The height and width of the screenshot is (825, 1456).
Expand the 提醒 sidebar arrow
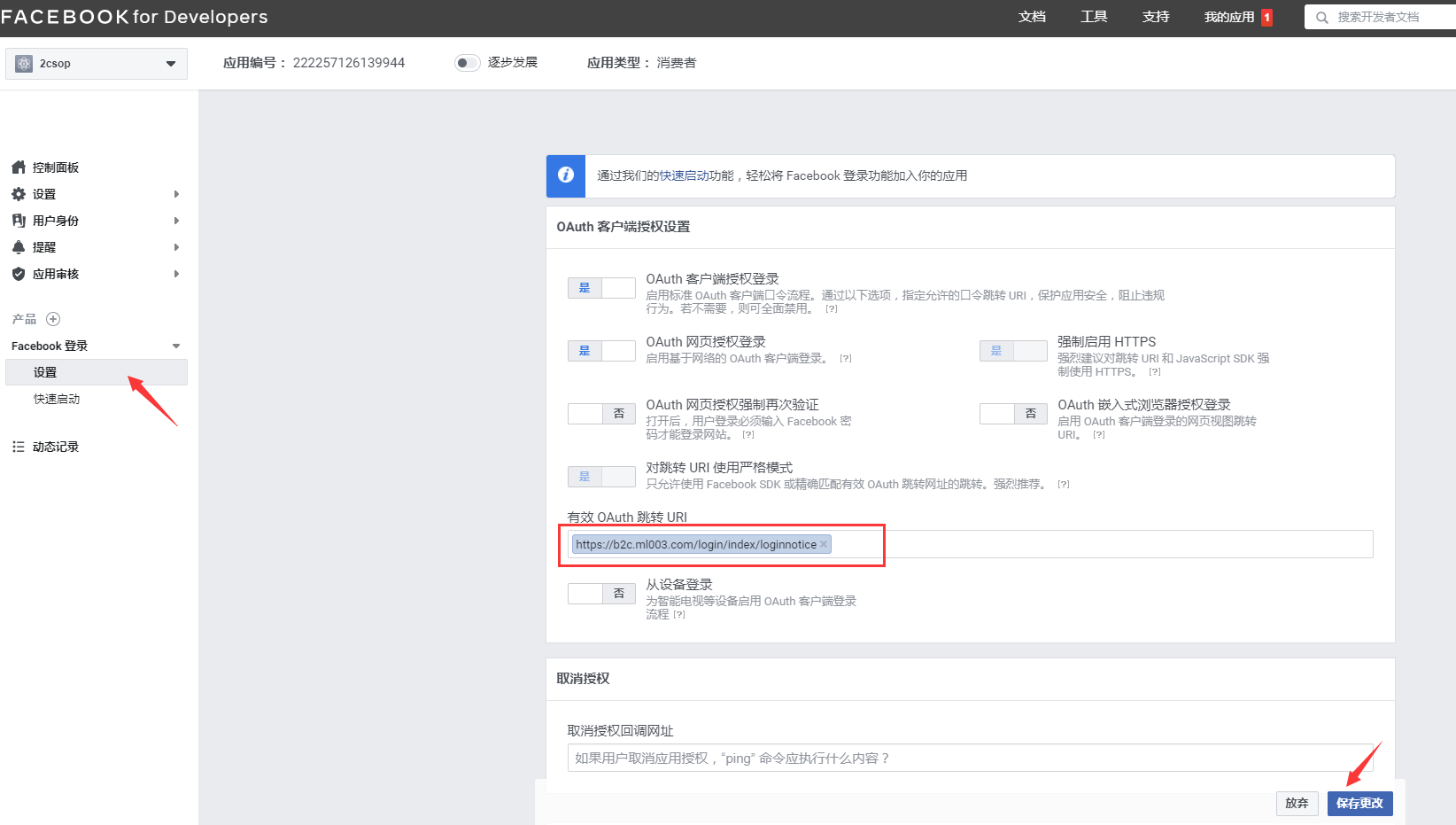tap(176, 247)
